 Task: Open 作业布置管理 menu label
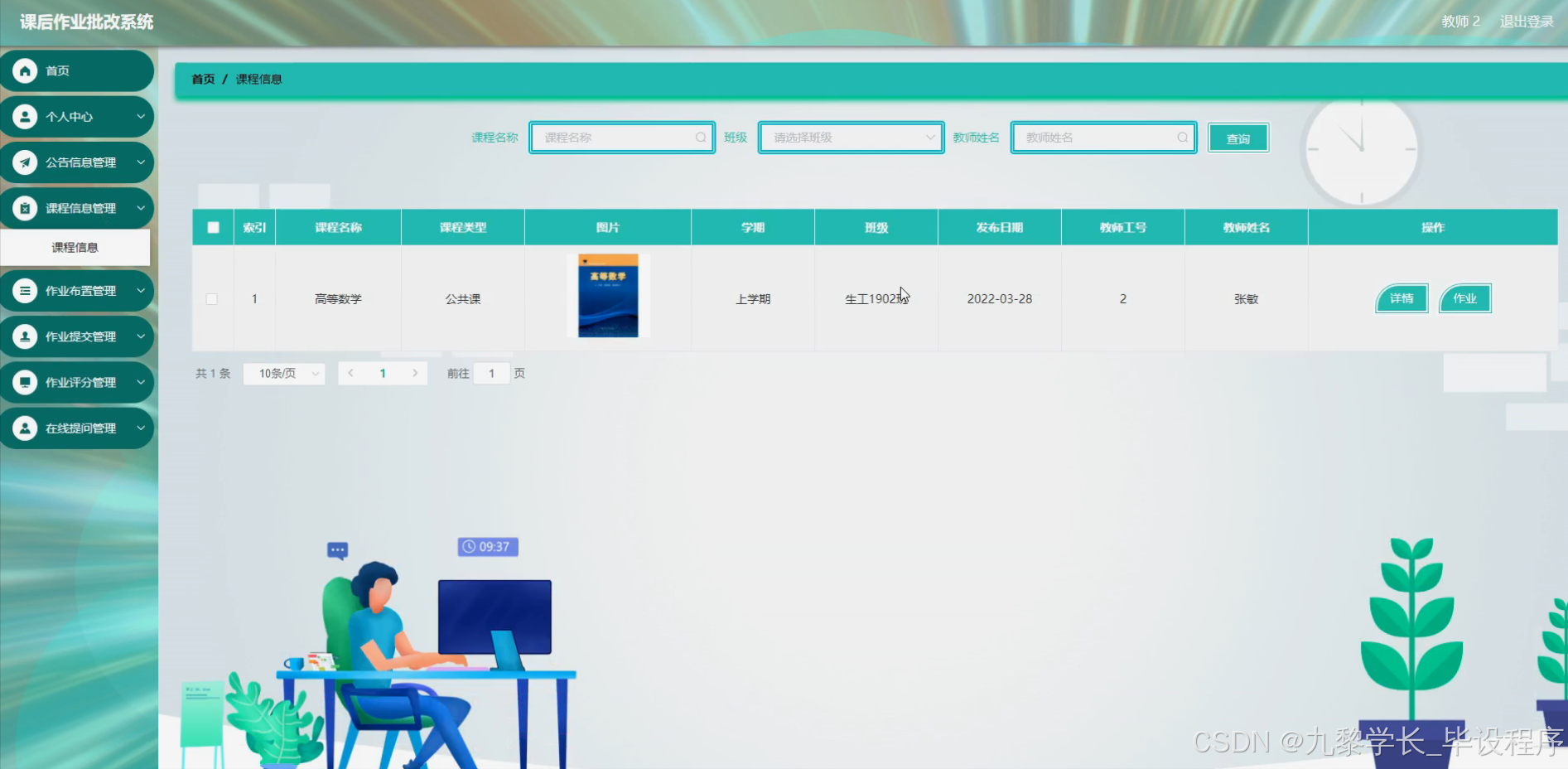point(80,291)
